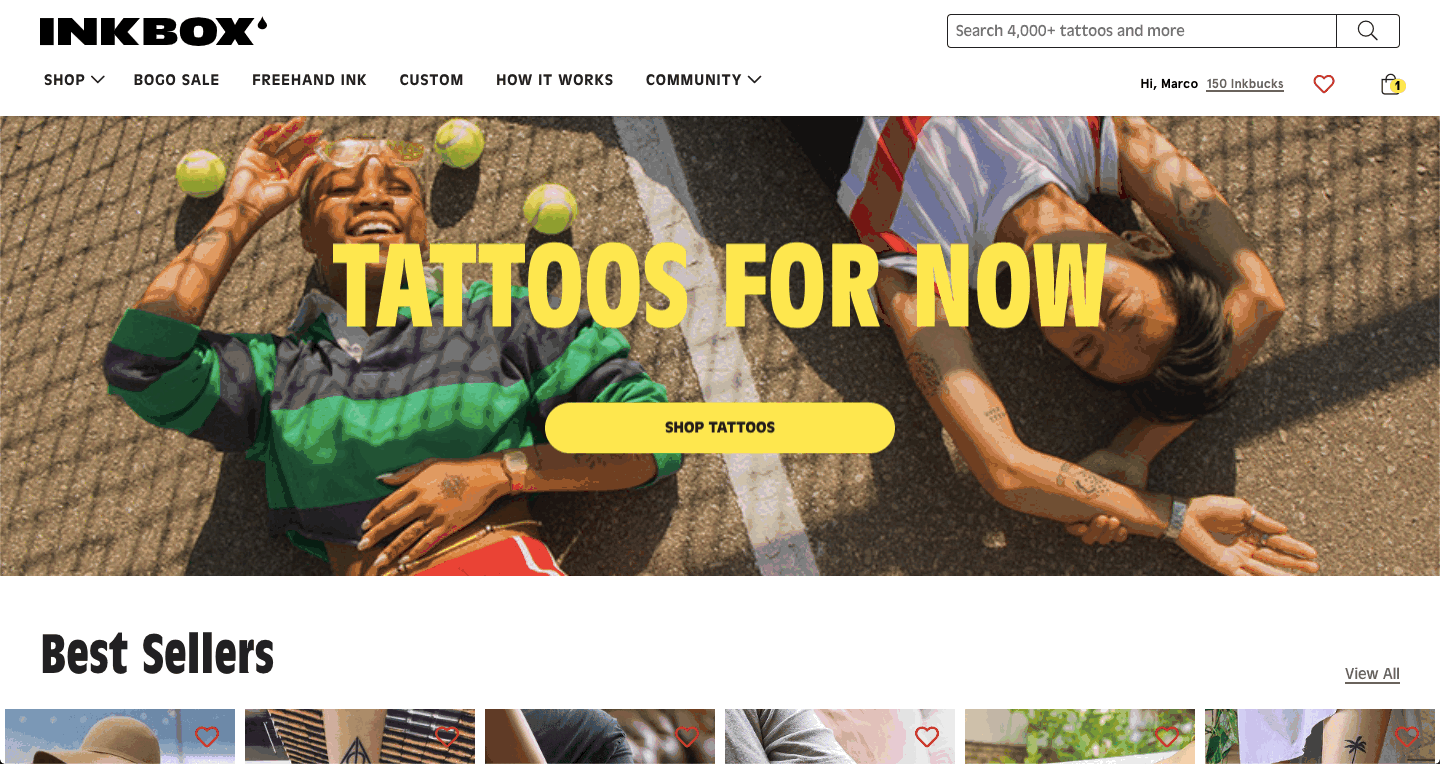The height and width of the screenshot is (764, 1440).
Task: Focus the tattoo search input field
Action: click(1142, 31)
